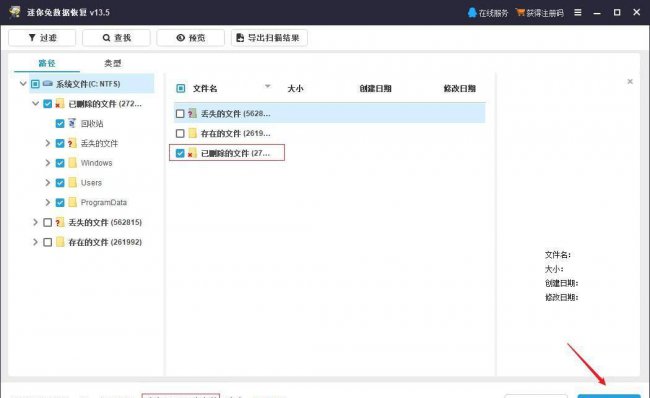Minimize the 迷你兔数据恢复 window
The height and width of the screenshot is (398, 650).
597,13
